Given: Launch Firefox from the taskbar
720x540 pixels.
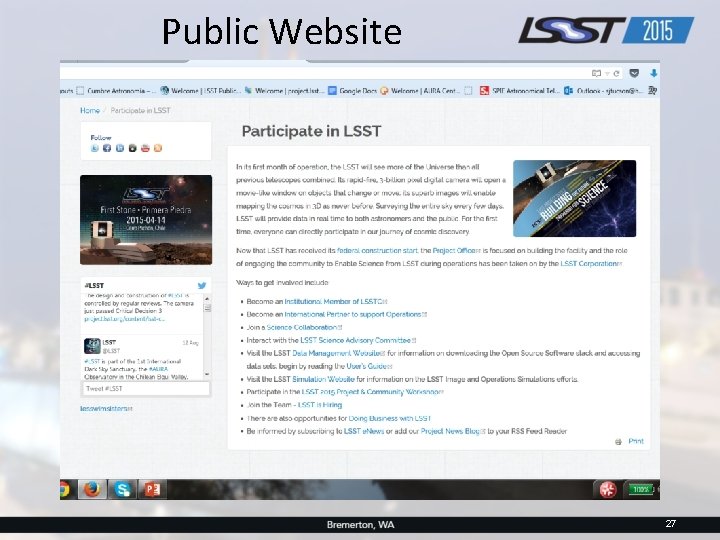Looking at the screenshot, I should point(92,489).
